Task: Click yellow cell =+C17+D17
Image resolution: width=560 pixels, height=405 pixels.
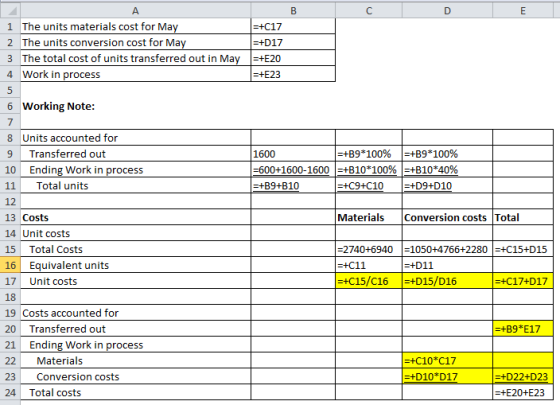Action: click(x=523, y=281)
